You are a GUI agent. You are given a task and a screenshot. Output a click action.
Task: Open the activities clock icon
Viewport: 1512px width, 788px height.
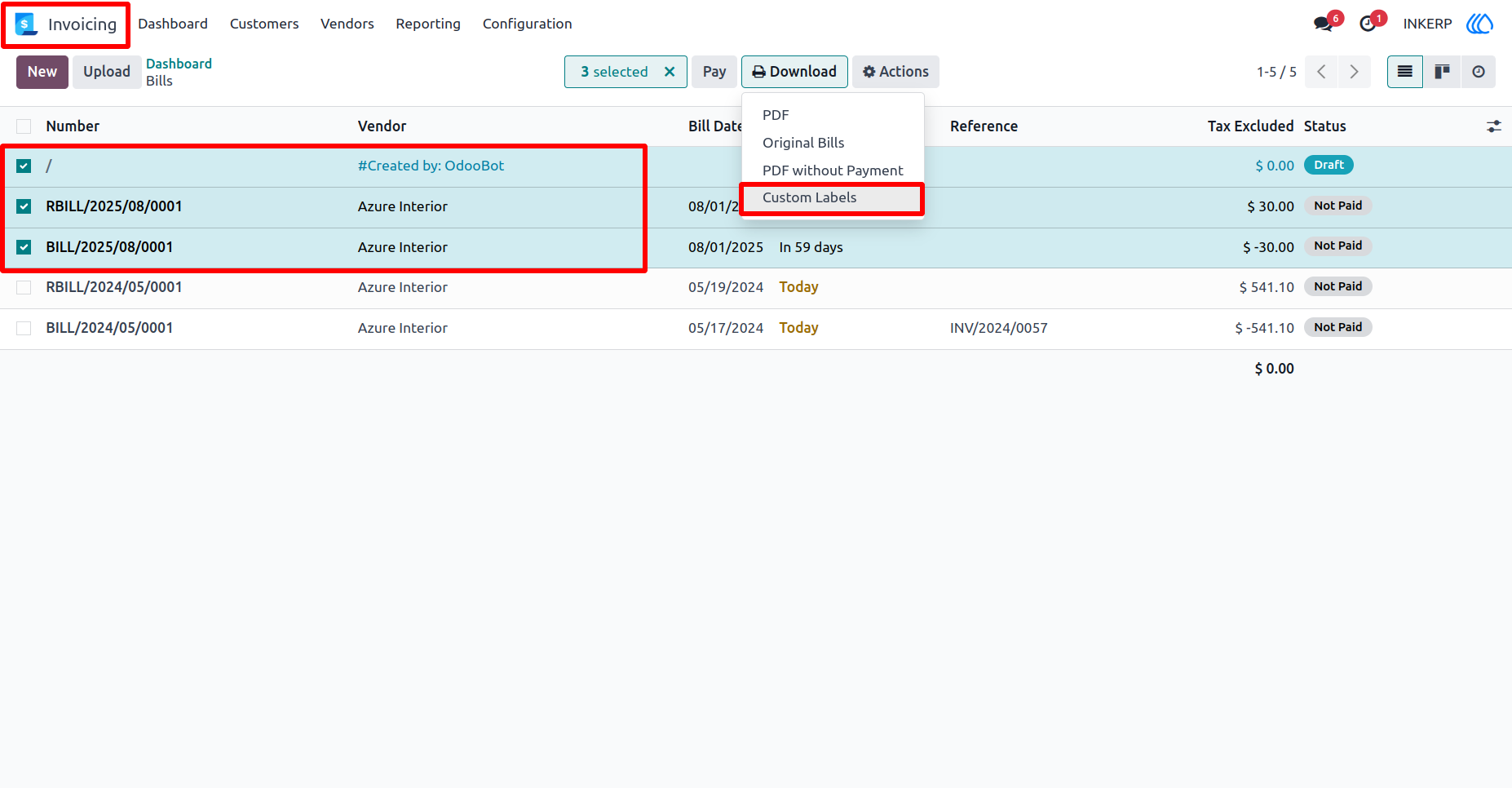coord(1368,24)
